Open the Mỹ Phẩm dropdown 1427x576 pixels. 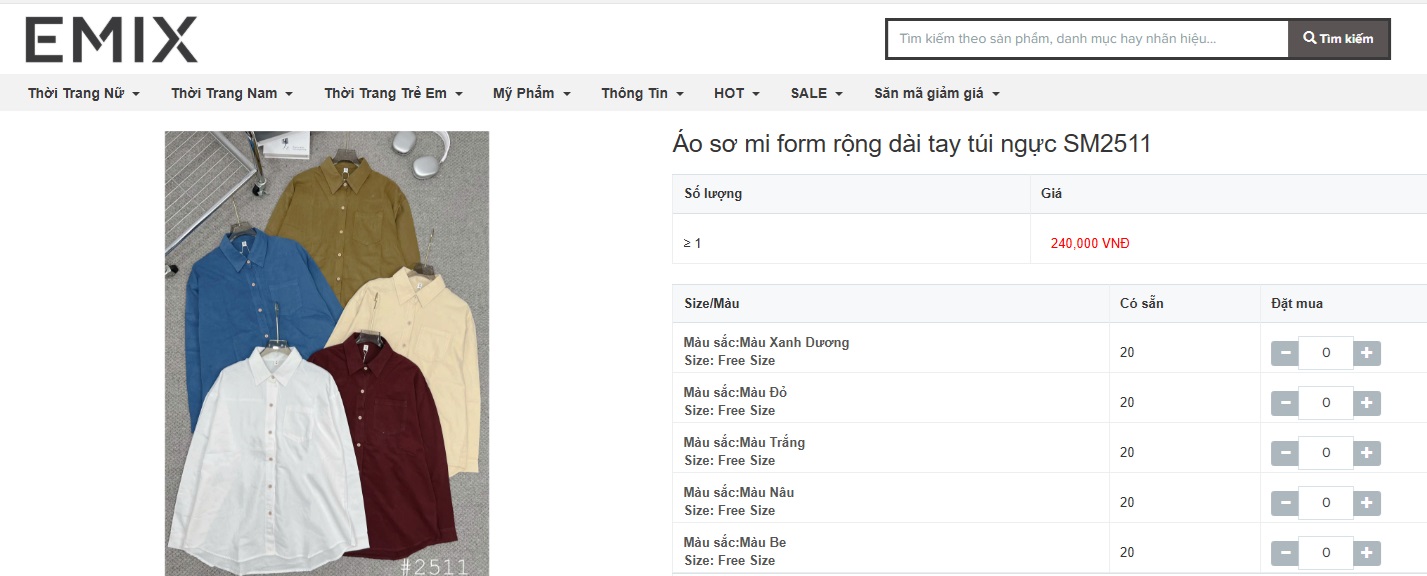(531, 93)
